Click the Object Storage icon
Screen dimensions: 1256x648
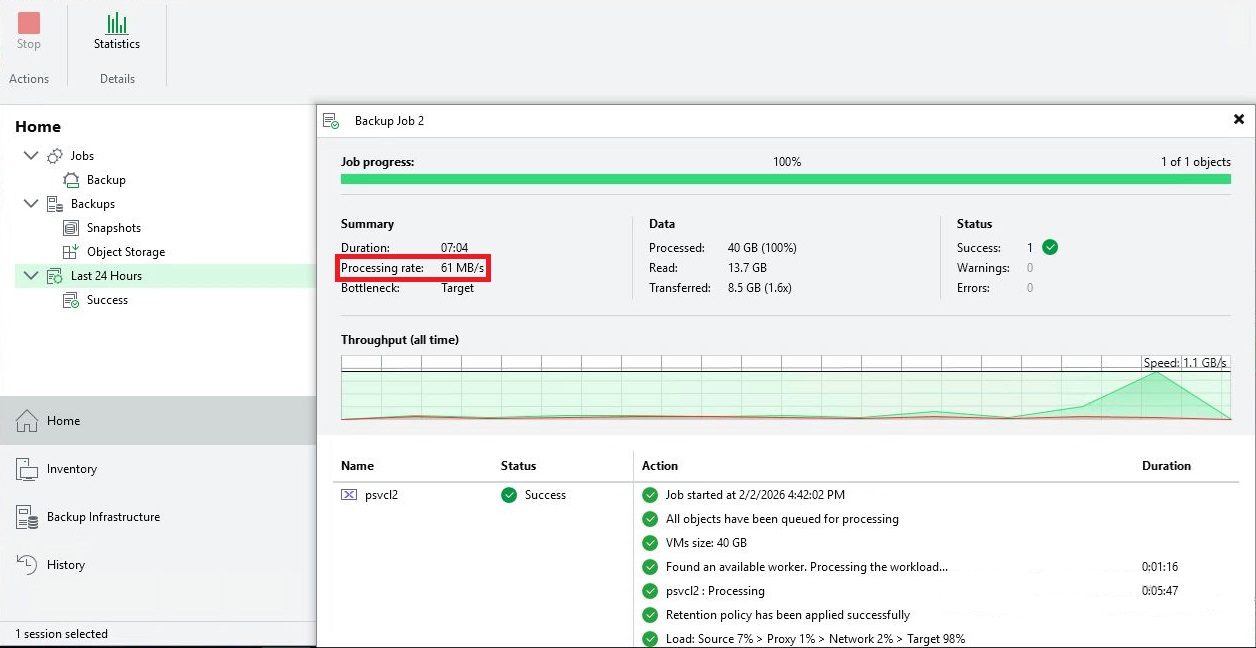click(x=71, y=252)
